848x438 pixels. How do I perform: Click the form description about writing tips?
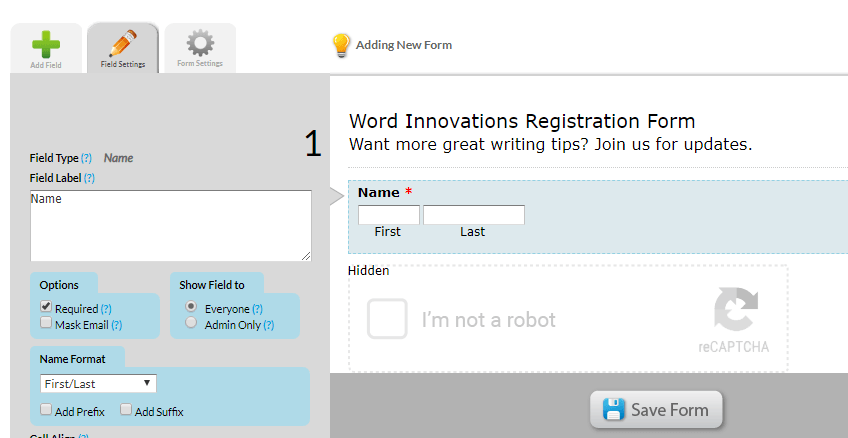tap(551, 144)
